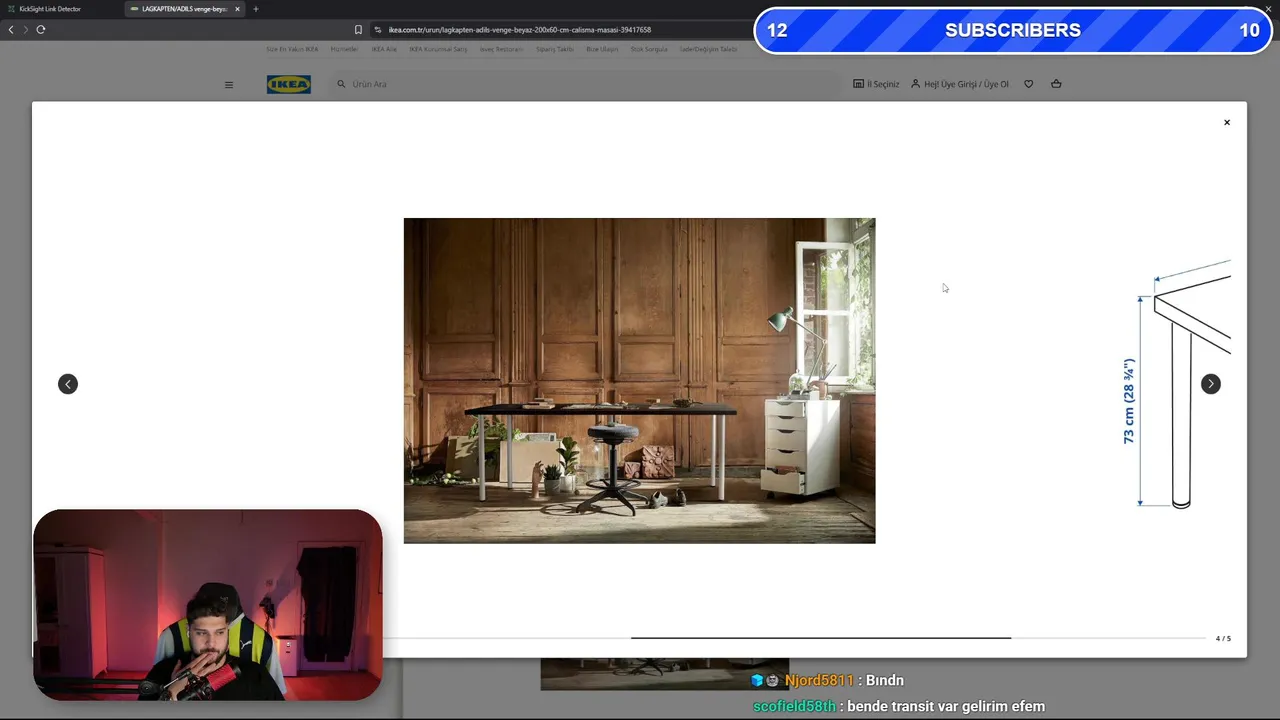
Task: Open Hej! Üye Girişi / Üye Ol
Action: (x=960, y=84)
